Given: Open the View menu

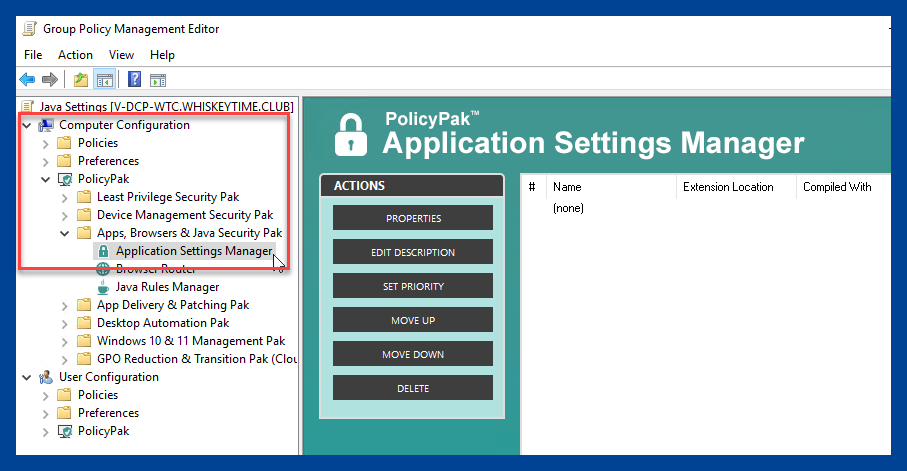Looking at the screenshot, I should 121,55.
